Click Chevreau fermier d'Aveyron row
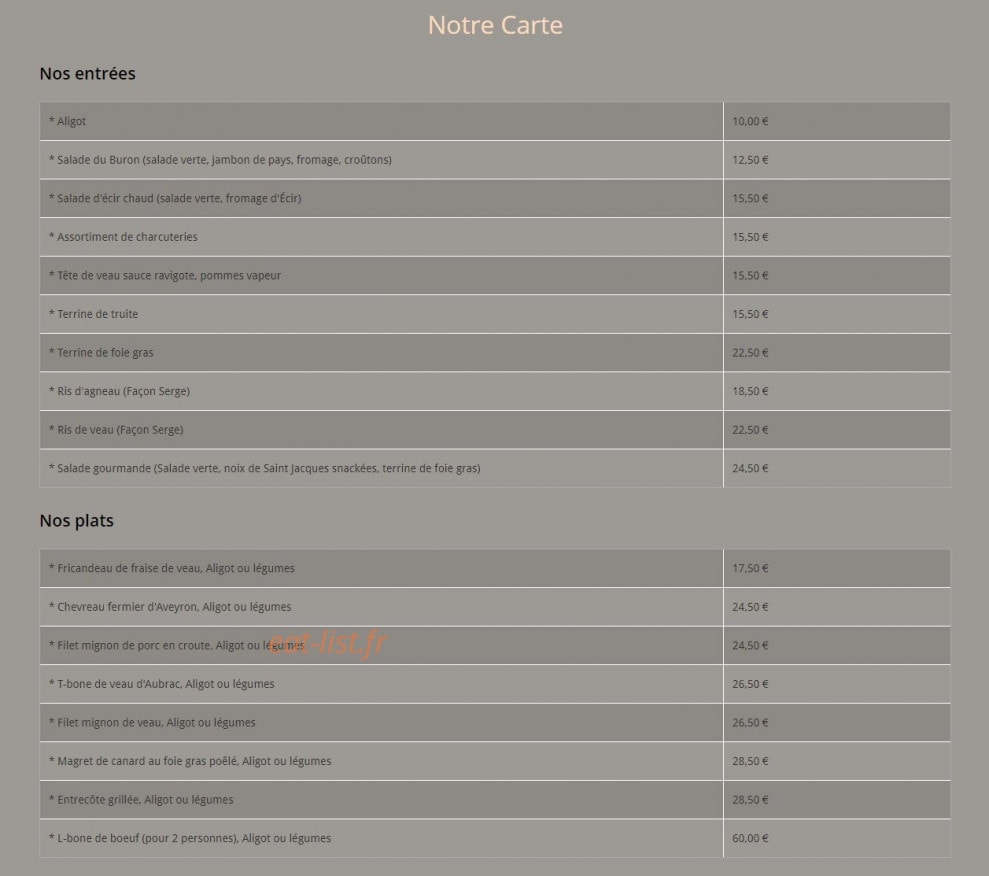Image resolution: width=989 pixels, height=876 pixels. click(494, 607)
